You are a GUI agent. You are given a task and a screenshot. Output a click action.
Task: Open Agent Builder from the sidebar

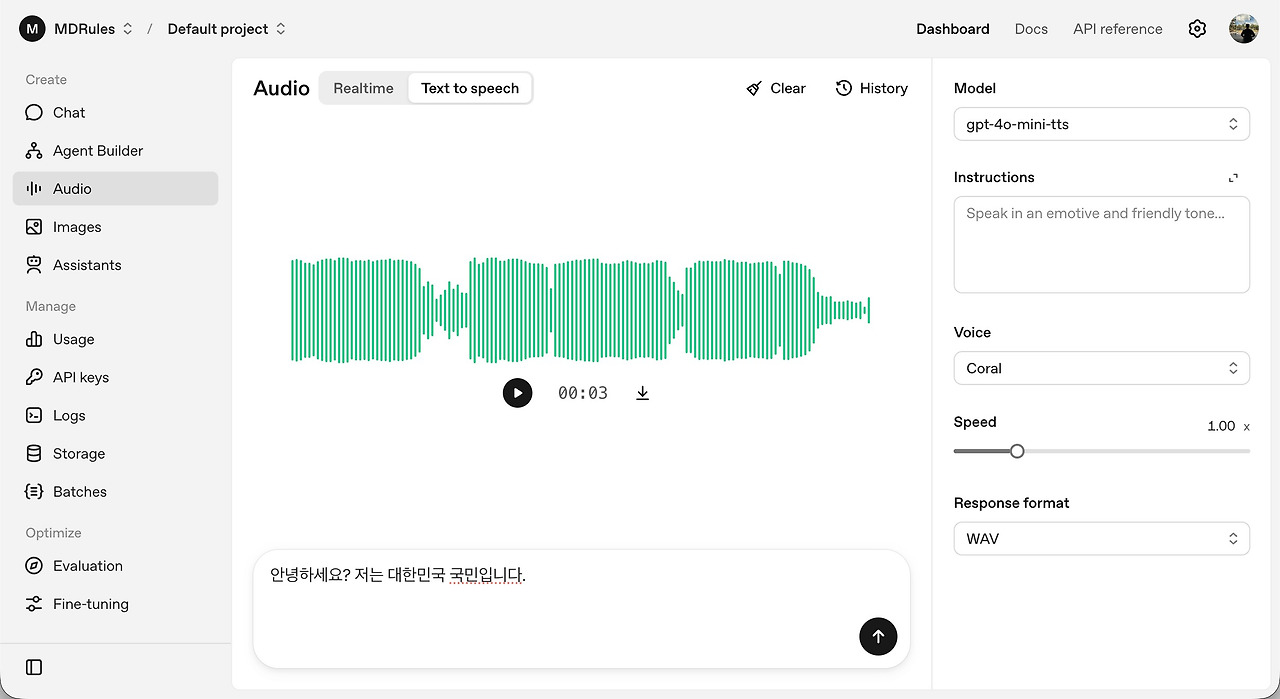[115, 151]
